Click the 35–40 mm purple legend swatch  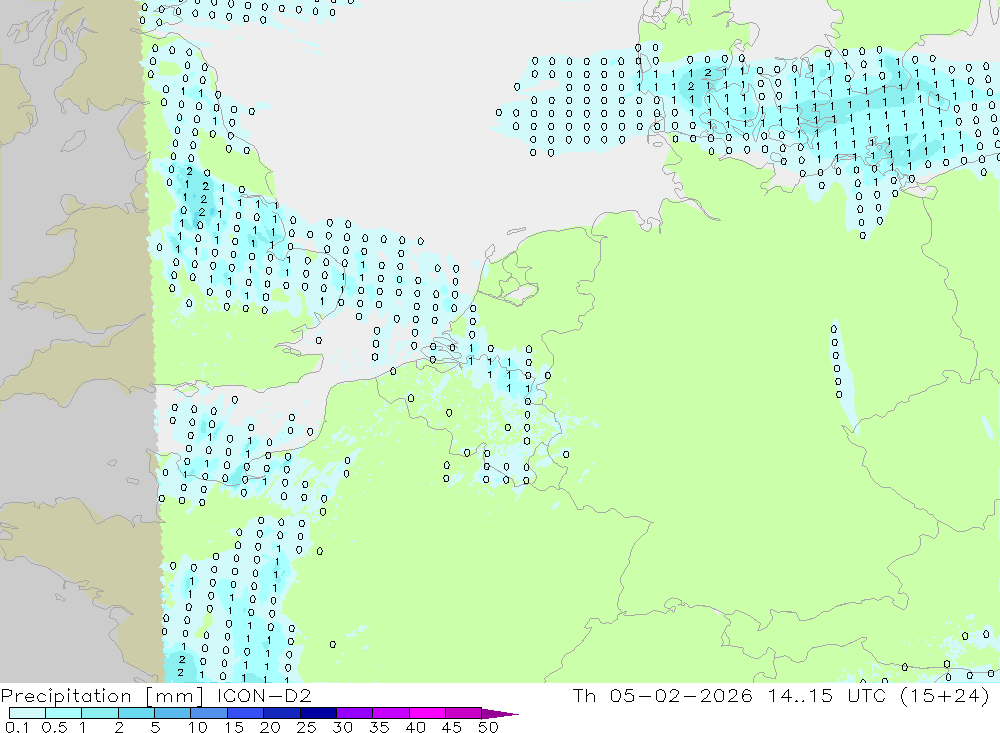point(391,713)
